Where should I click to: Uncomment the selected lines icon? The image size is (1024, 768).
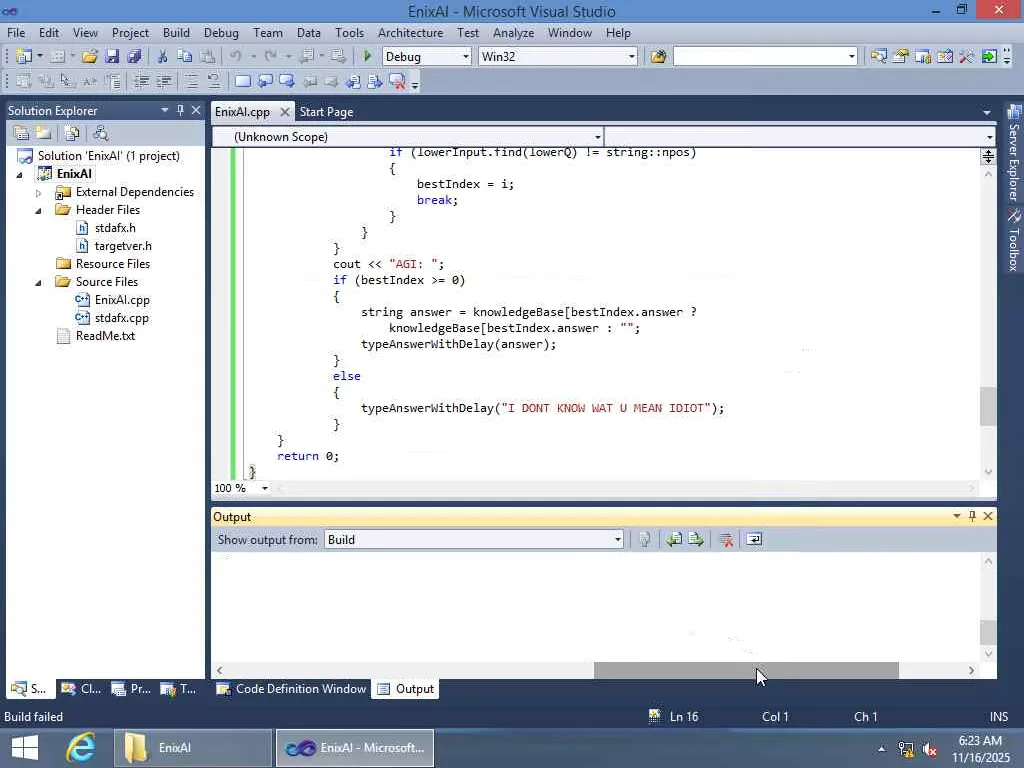[x=214, y=81]
